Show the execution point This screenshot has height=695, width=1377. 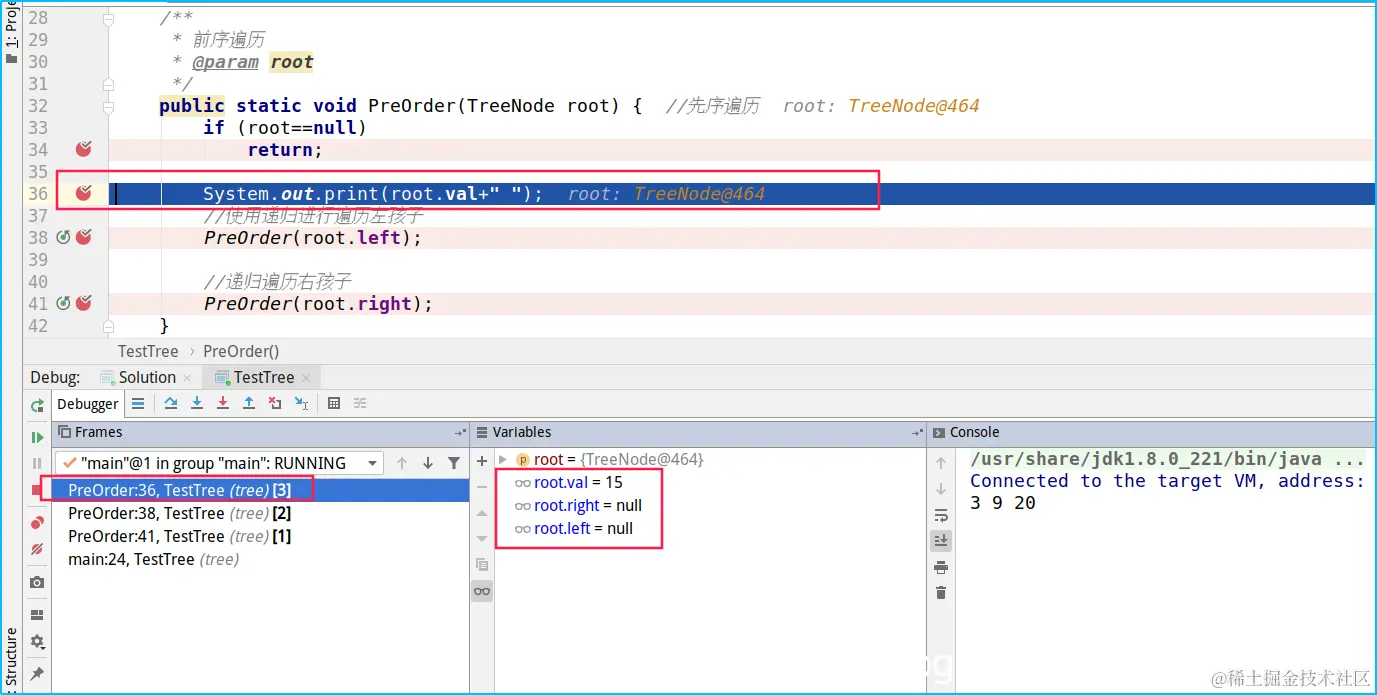click(138, 403)
